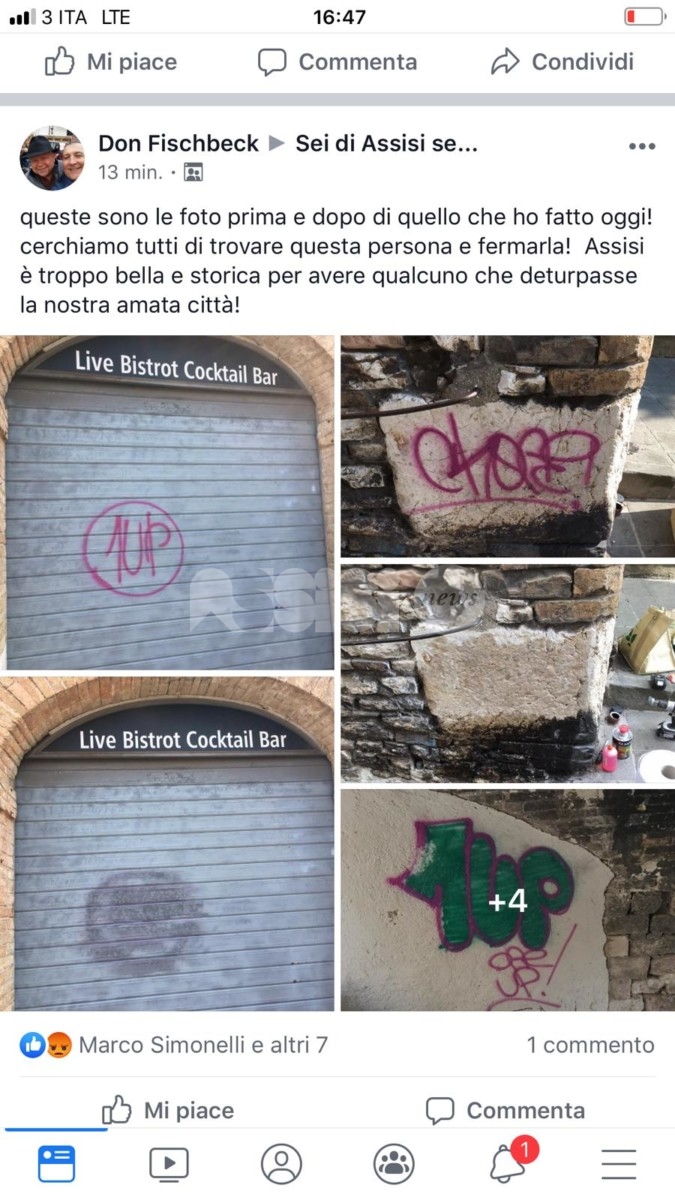Like Don Fischbeck's post with Mi piace

tap(168, 1110)
